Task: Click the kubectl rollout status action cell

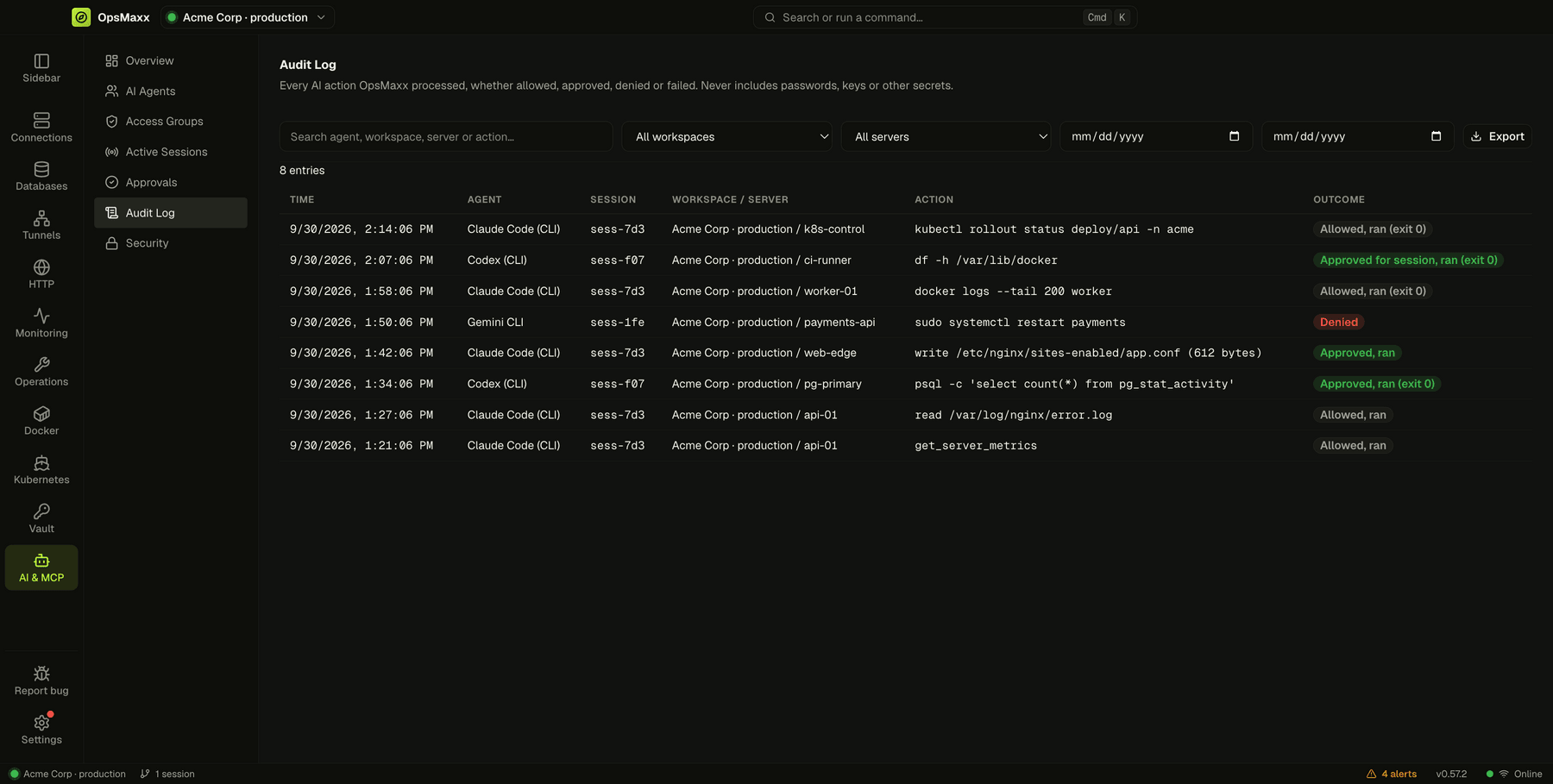Action: pos(1054,229)
